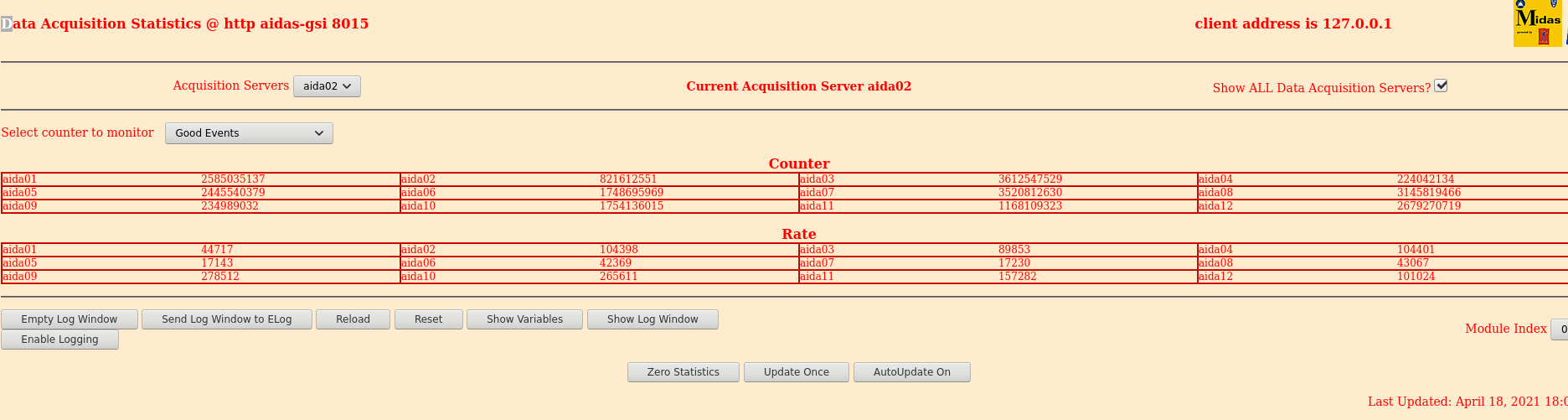Click Send Log Window to ELog button
The height and width of the screenshot is (420, 1568).
pos(227,319)
